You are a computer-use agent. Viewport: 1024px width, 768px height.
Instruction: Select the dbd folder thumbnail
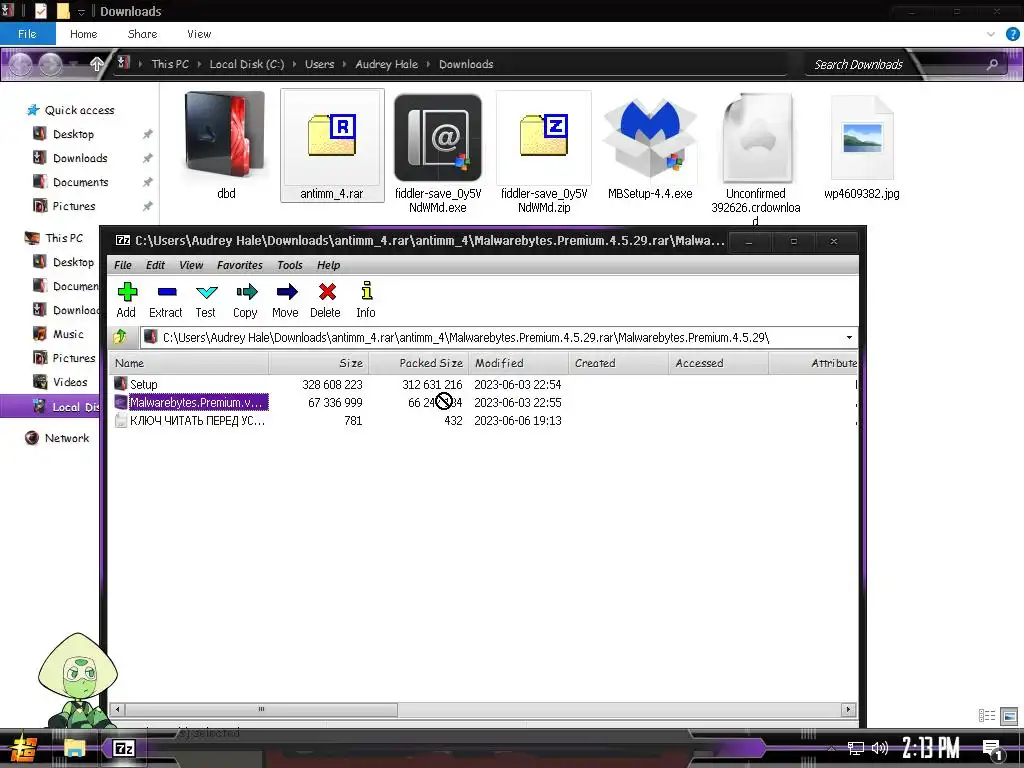click(x=226, y=145)
